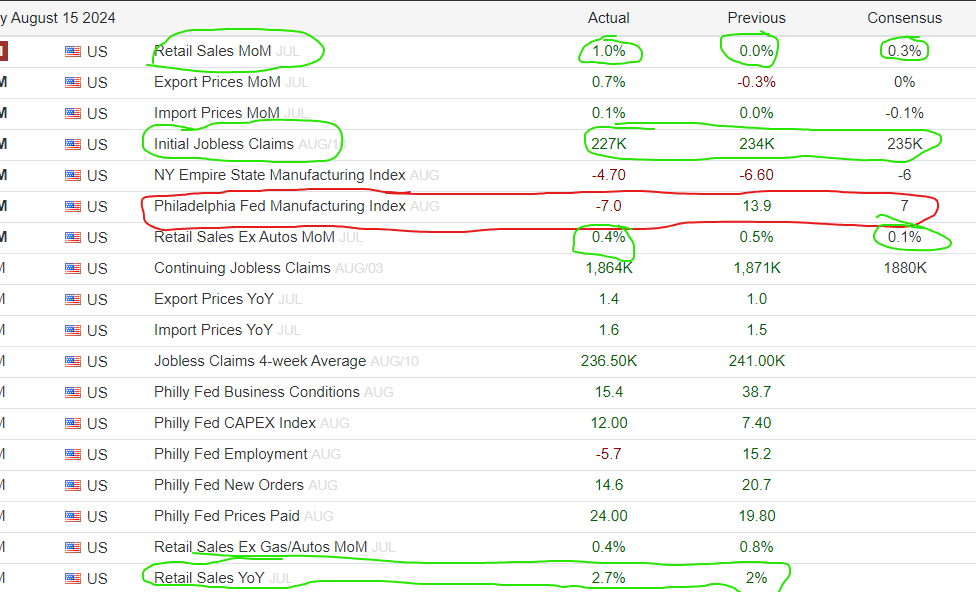View the Import Prices MoM details
Screen dimensions: 976x592
(x=217, y=113)
